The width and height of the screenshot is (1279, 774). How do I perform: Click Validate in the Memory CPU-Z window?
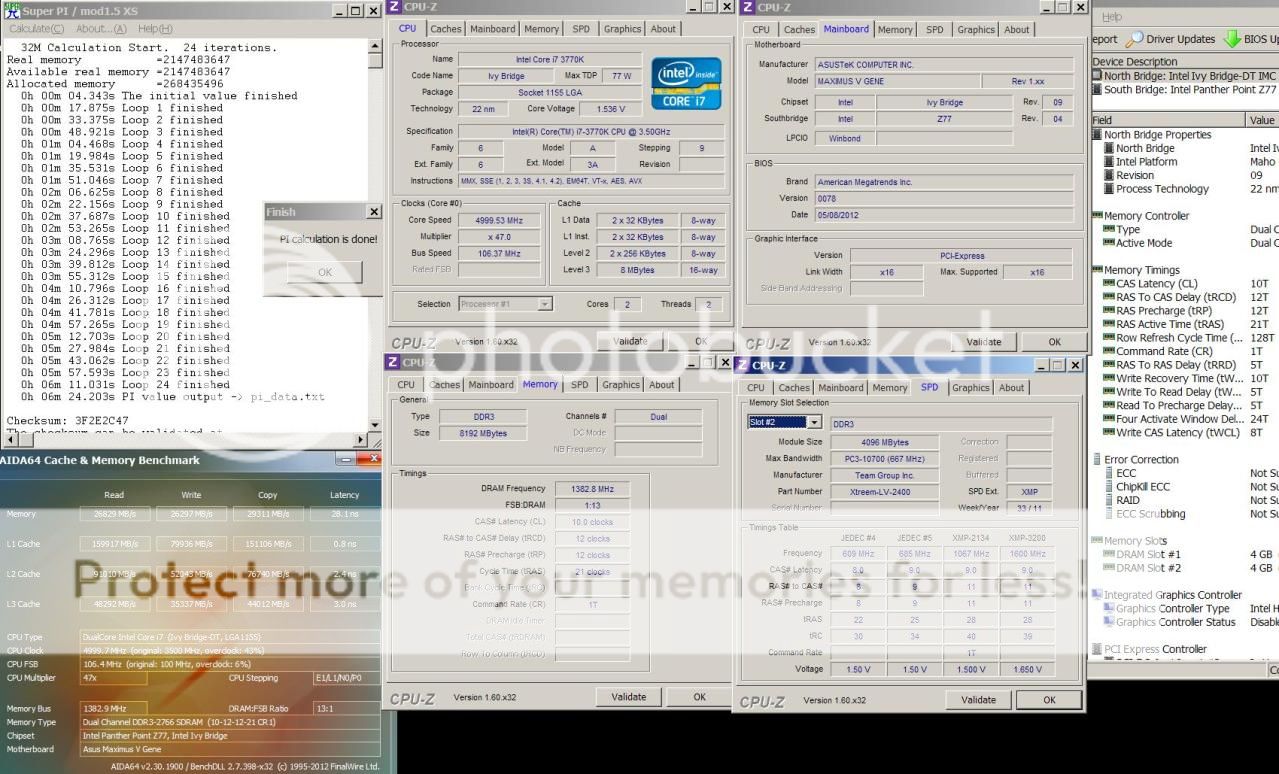pos(629,697)
